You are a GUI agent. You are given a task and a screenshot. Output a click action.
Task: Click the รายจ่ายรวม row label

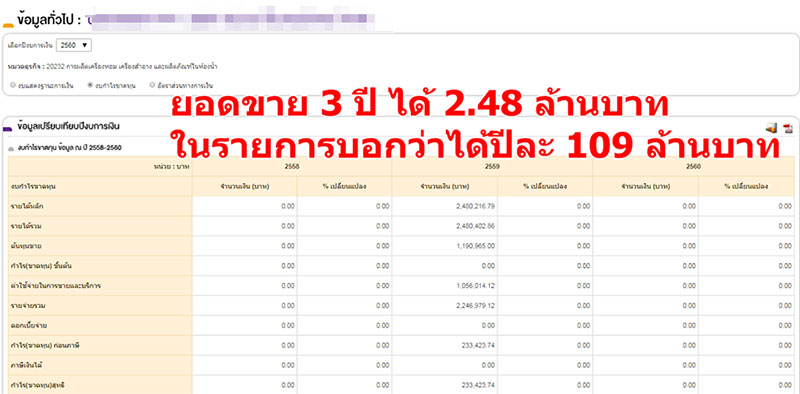coord(28,306)
